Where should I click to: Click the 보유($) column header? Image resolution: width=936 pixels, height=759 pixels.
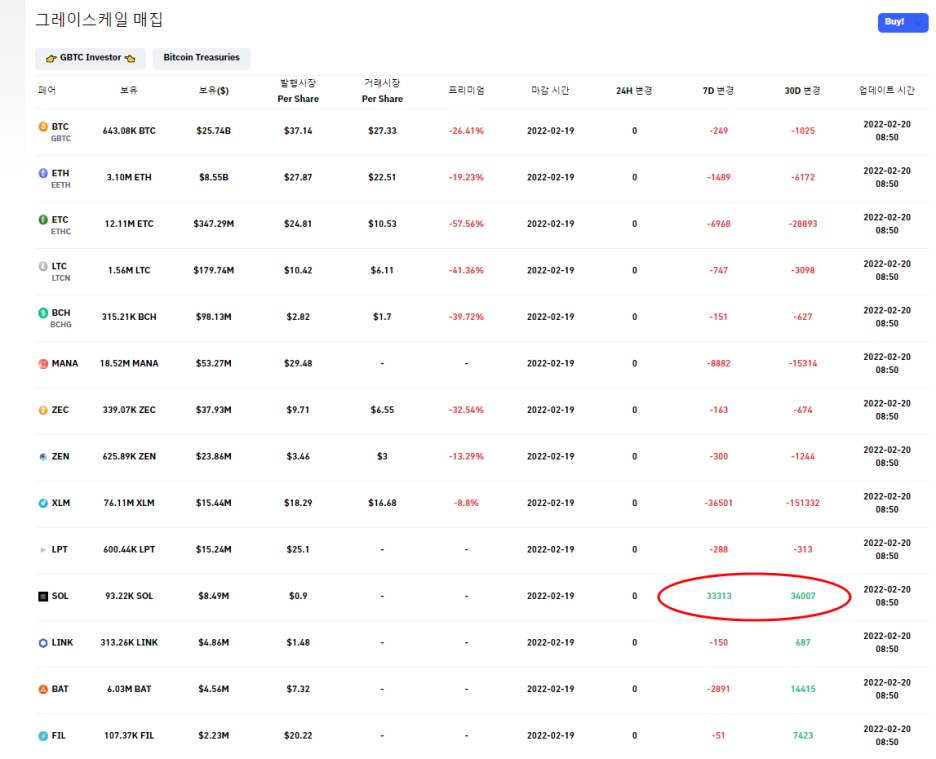tap(214, 91)
